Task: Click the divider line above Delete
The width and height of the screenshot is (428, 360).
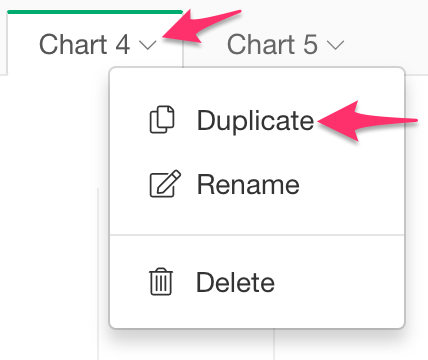Action: point(257,235)
